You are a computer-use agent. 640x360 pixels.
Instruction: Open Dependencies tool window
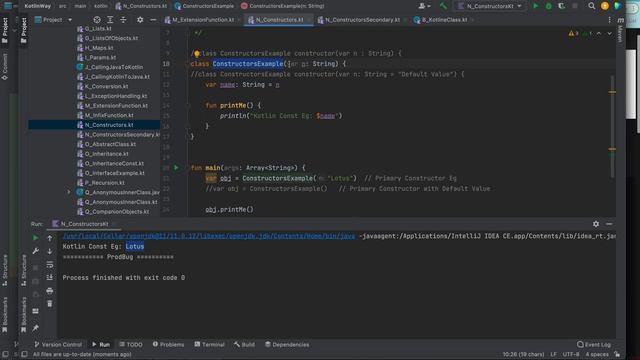[287, 344]
